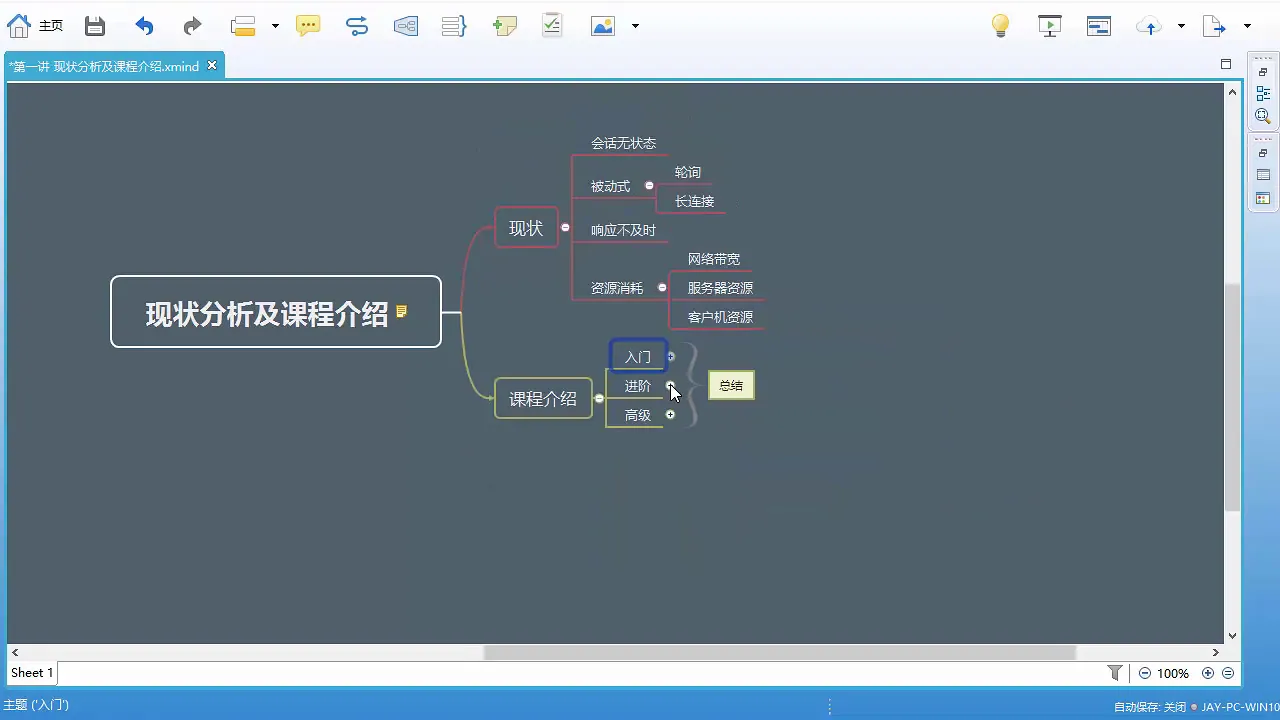Image resolution: width=1280 pixels, height=720 pixels.
Task: Zoom out with the minus button
Action: pyautogui.click(x=1145, y=674)
